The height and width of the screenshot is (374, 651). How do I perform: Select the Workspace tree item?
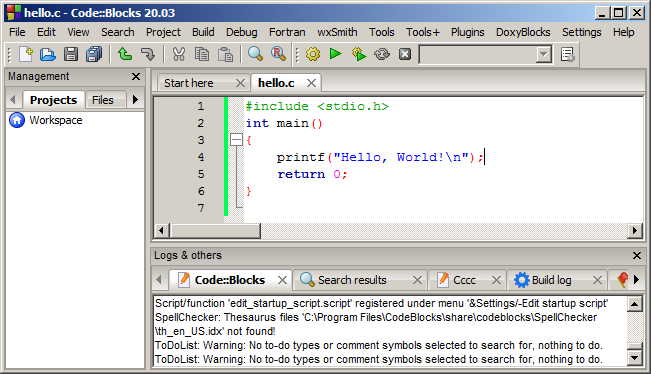56,120
